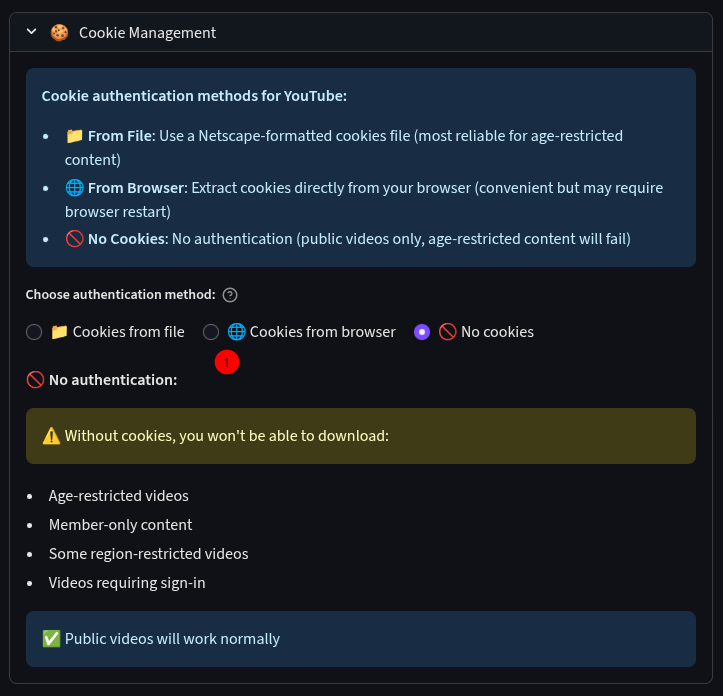This screenshot has height=696, width=723.
Task: Open the authentication method help tooltip icon
Action: [230, 295]
